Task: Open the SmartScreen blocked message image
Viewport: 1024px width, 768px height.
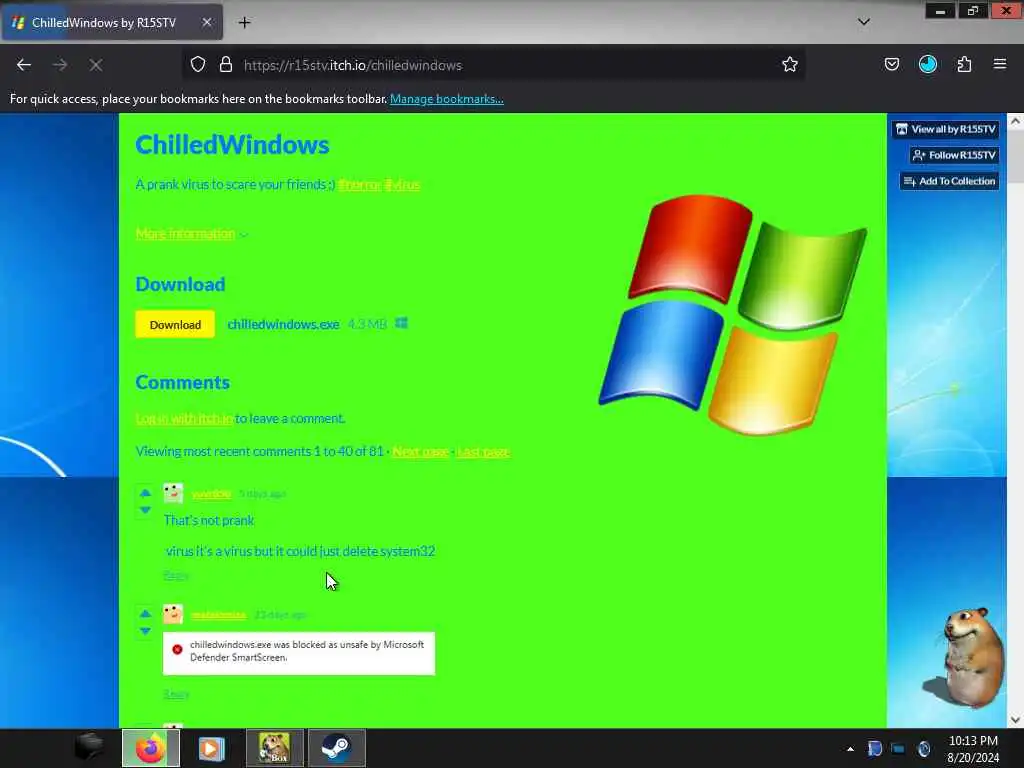Action: pyautogui.click(x=299, y=653)
